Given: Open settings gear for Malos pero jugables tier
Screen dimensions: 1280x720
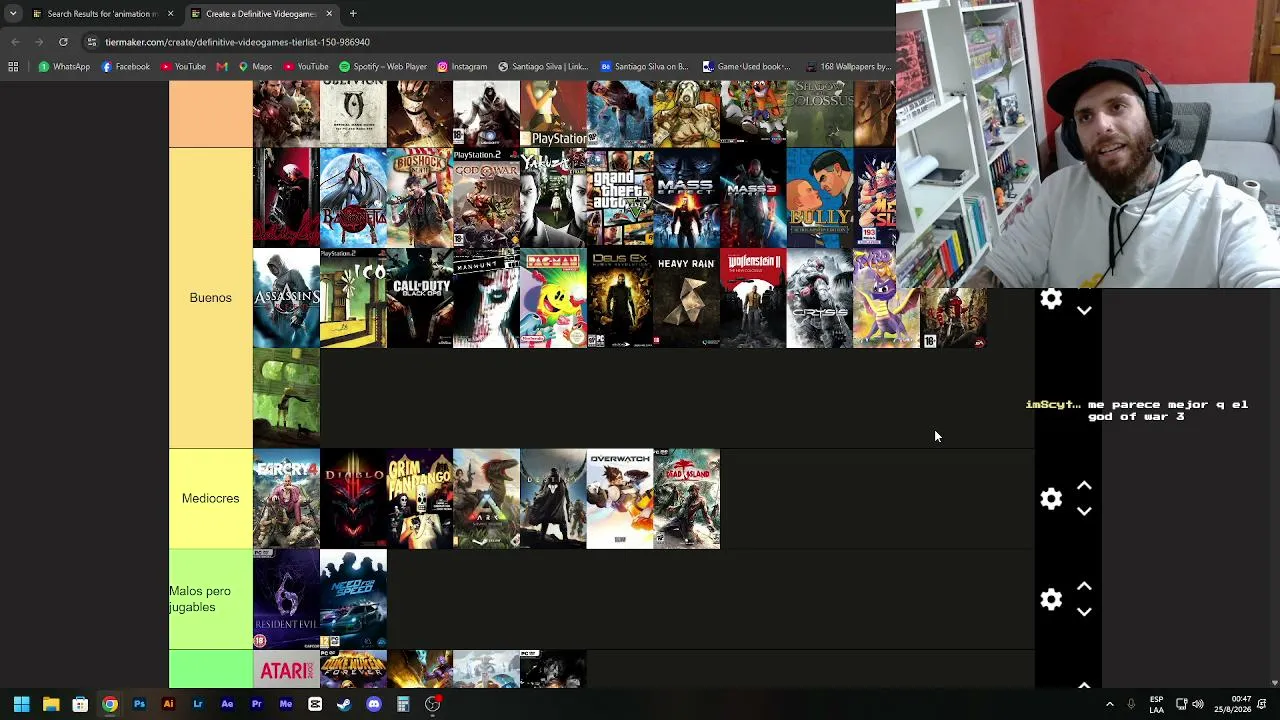Looking at the screenshot, I should point(1051,599).
